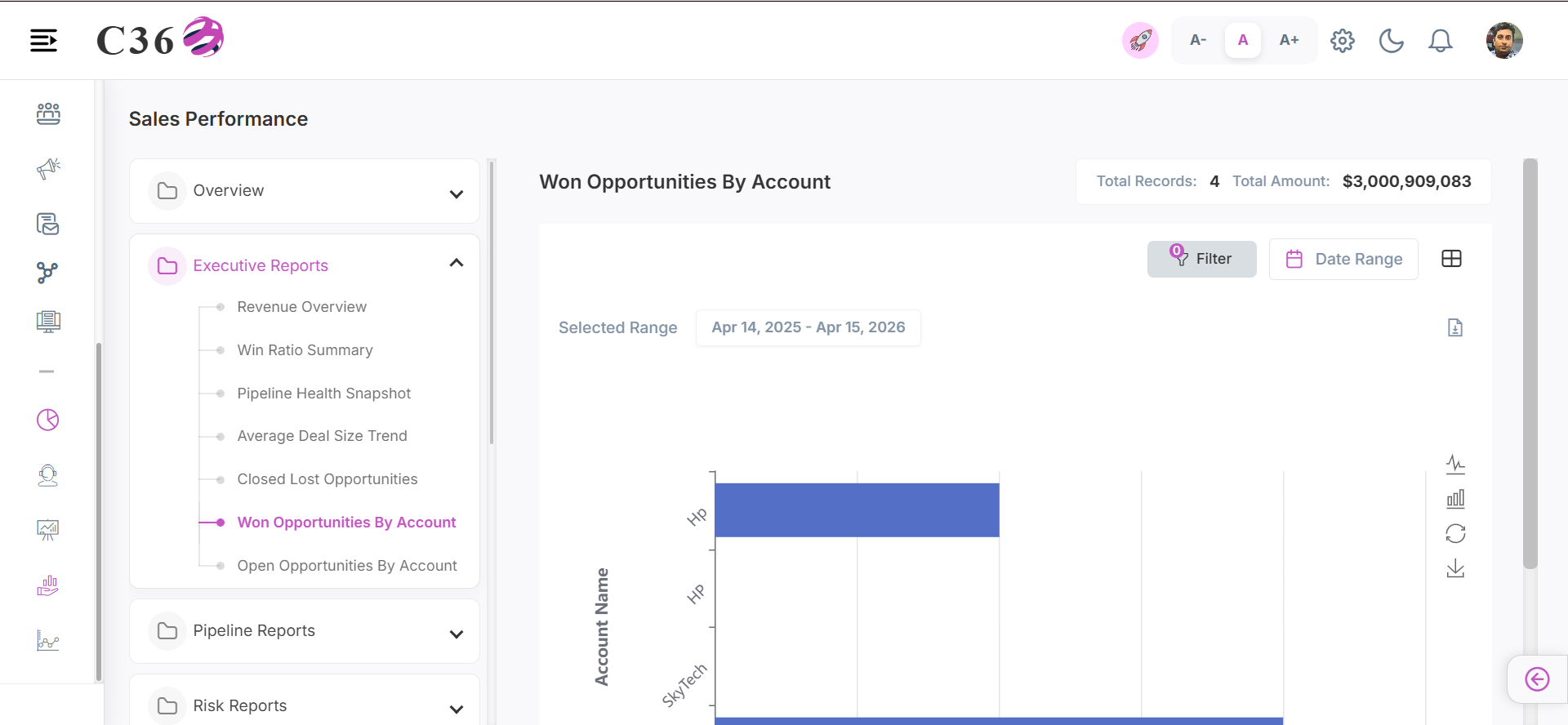Open Closed Lost Opportunities report
The width and height of the screenshot is (1568, 725).
[x=327, y=479]
